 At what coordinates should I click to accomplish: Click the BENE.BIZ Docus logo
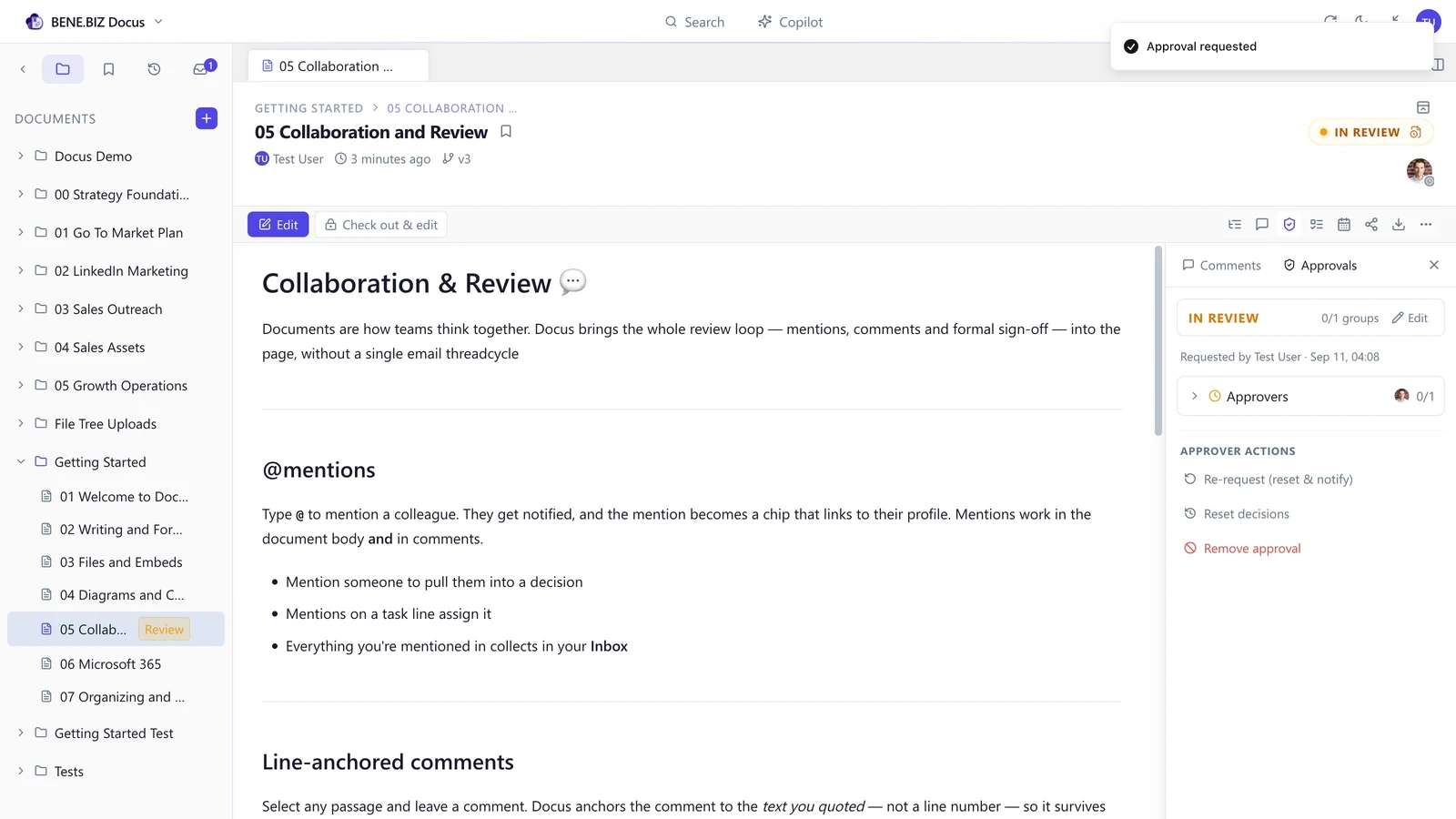(35, 22)
